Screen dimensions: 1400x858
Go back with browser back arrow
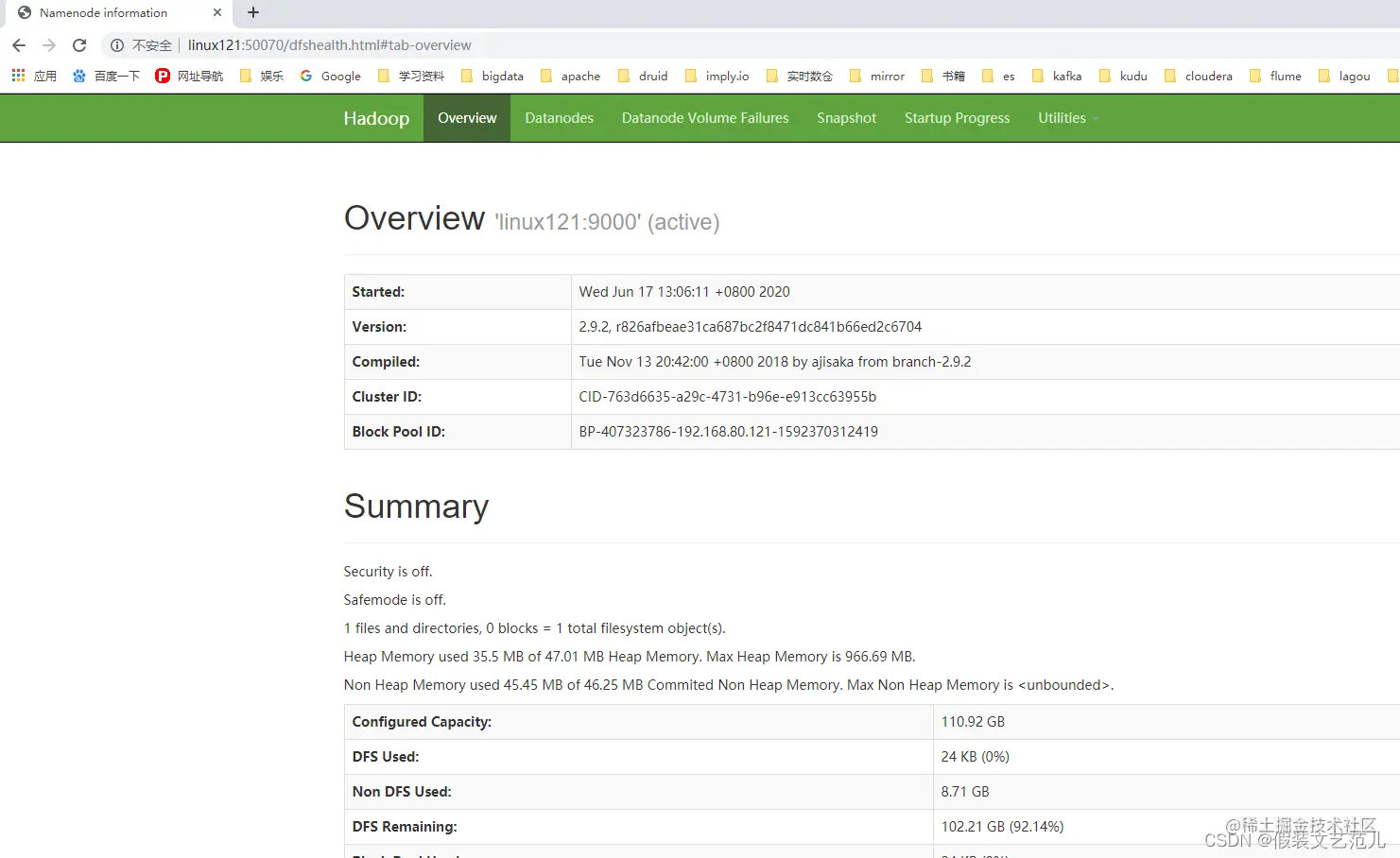coord(19,45)
